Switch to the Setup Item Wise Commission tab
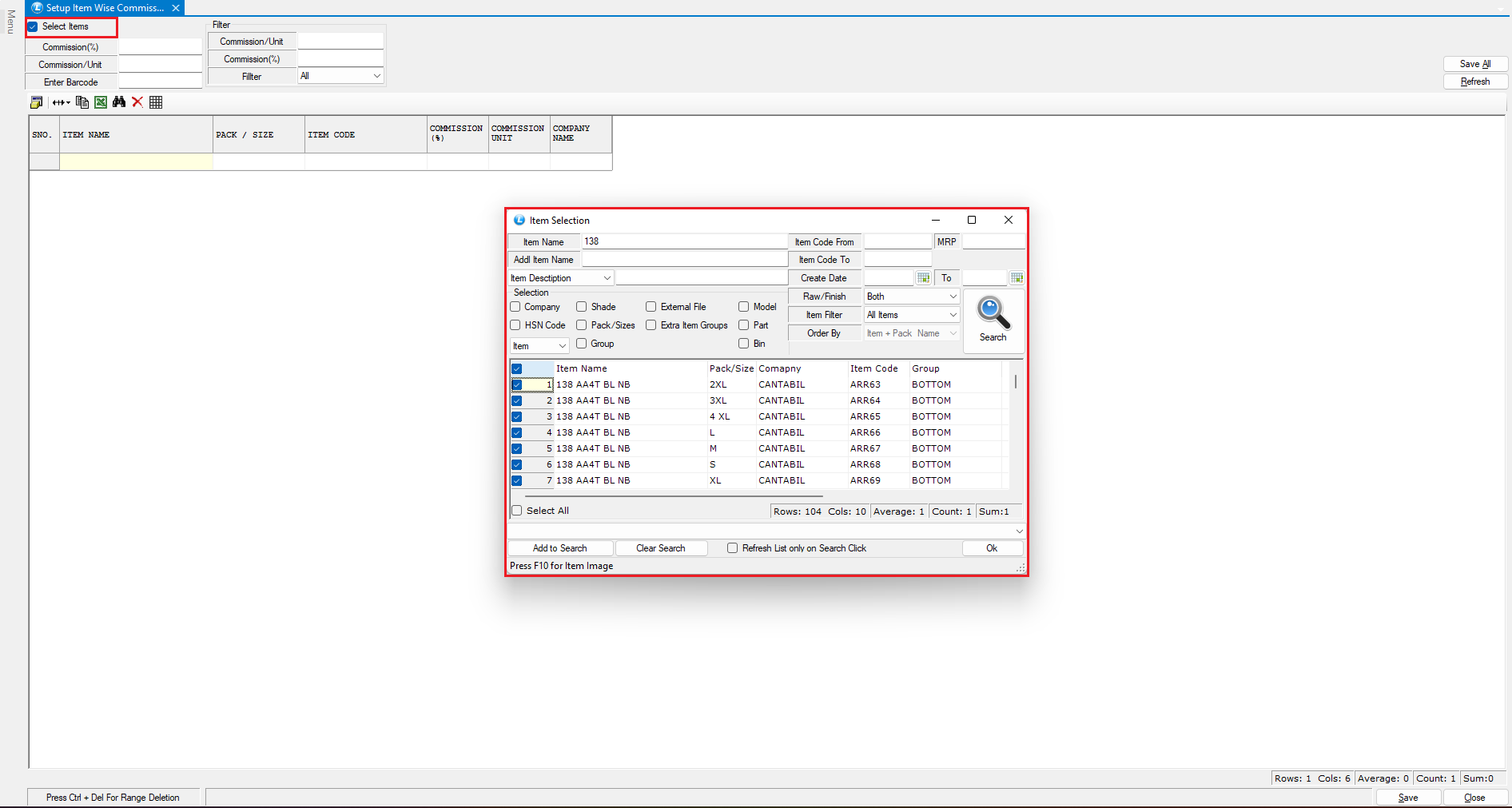The width and height of the screenshot is (1512, 808). pyautogui.click(x=104, y=8)
